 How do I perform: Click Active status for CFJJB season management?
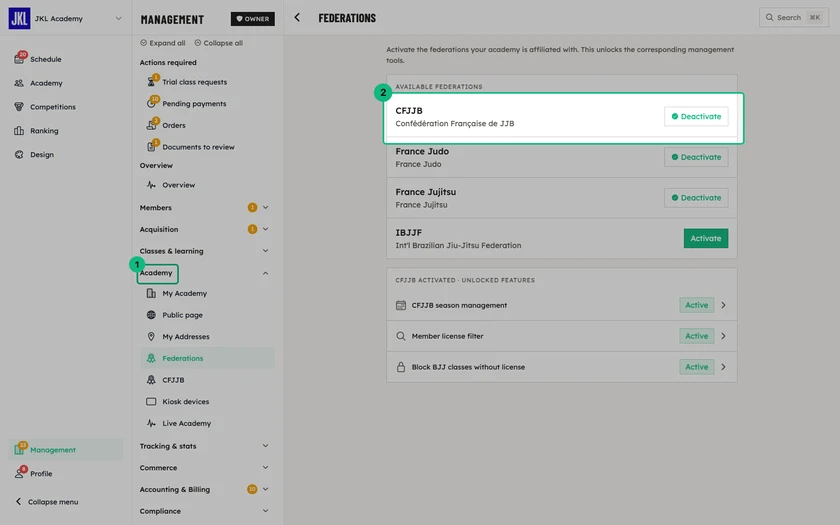click(696, 305)
